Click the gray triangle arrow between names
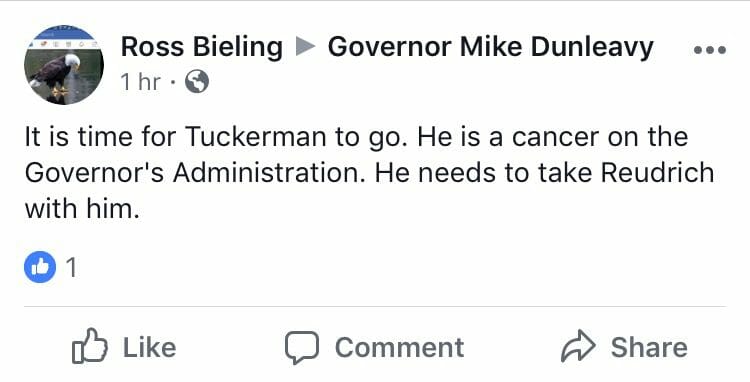This screenshot has width=750, height=382. click(305, 47)
